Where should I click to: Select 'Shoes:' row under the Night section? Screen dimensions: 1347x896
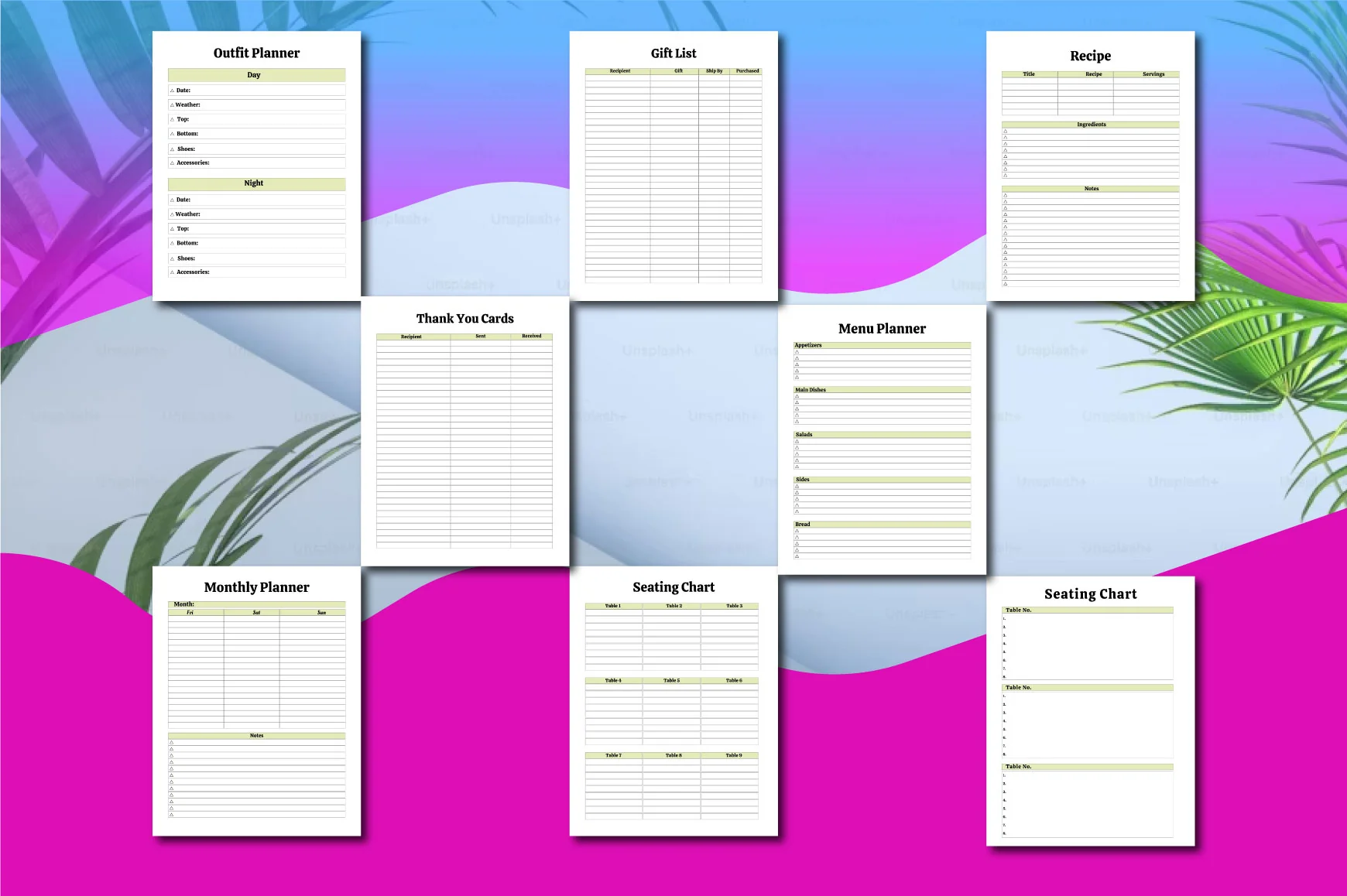point(256,258)
